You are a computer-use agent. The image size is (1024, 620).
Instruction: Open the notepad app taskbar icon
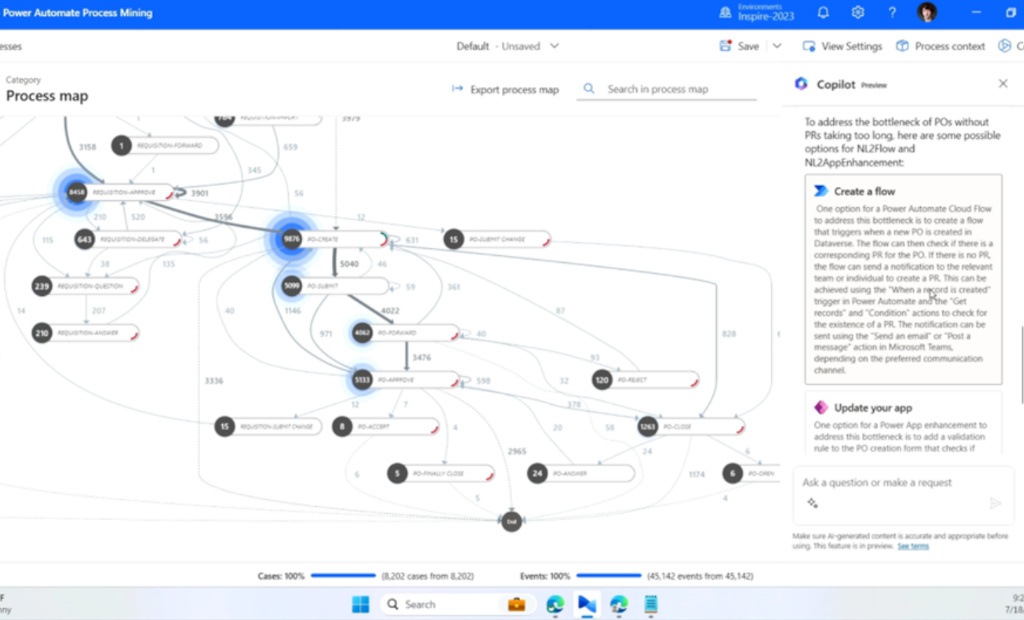650,604
